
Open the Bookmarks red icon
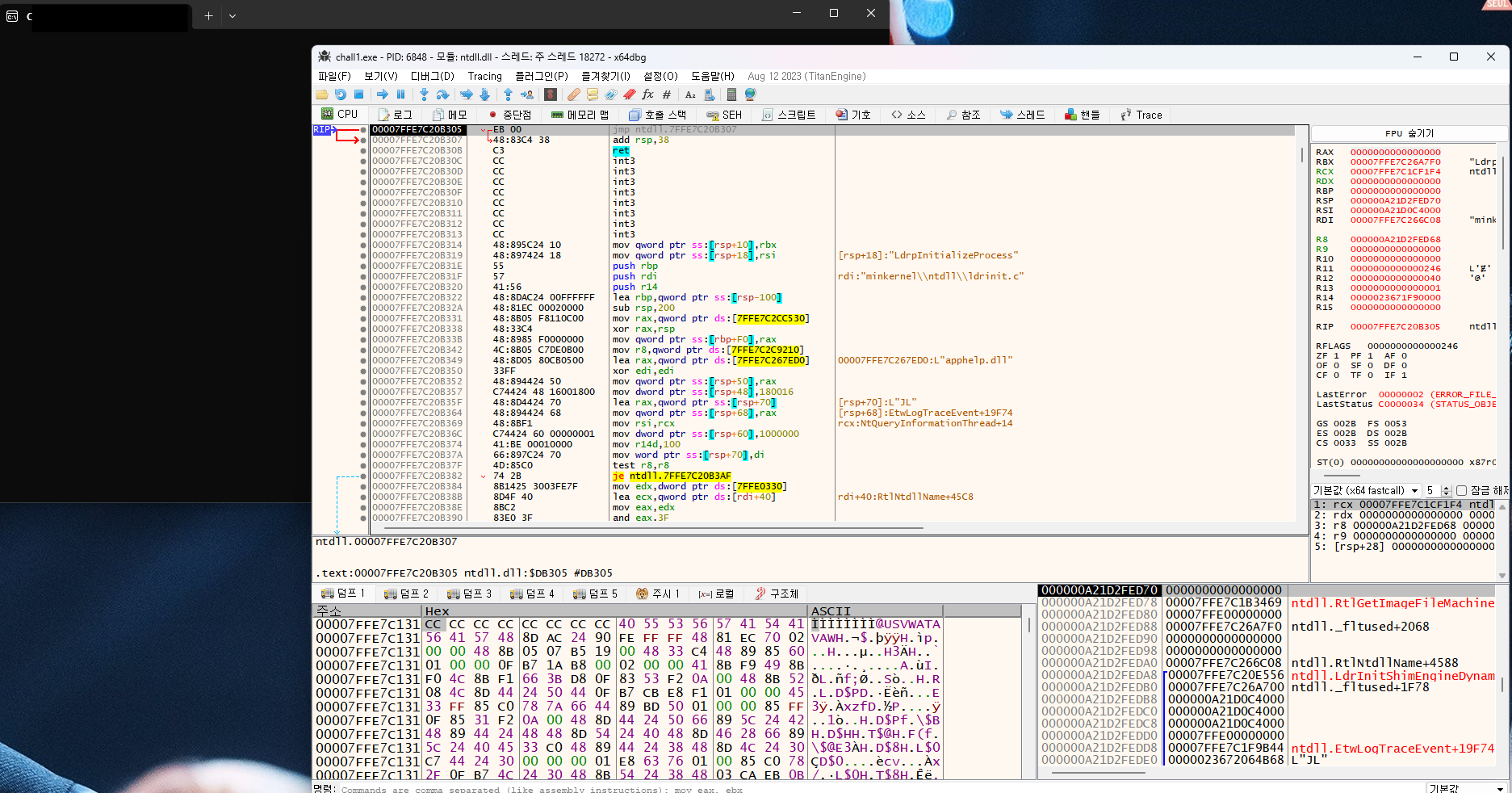coord(628,94)
